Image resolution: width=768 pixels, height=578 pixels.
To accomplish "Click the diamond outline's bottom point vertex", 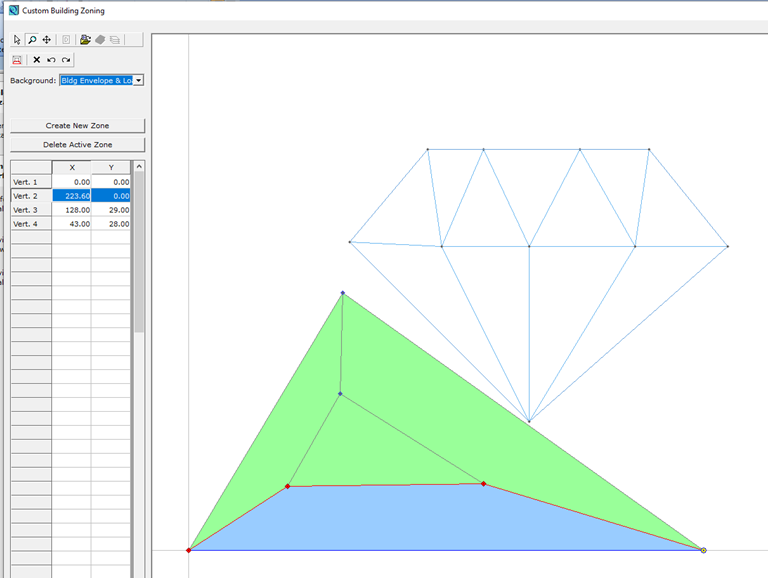I will coord(529,421).
